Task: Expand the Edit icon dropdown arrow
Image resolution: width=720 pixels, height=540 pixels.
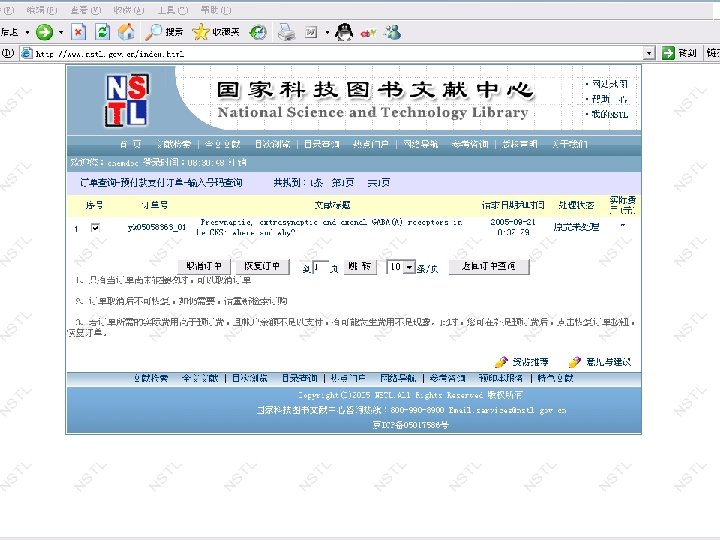Action: 327,32
